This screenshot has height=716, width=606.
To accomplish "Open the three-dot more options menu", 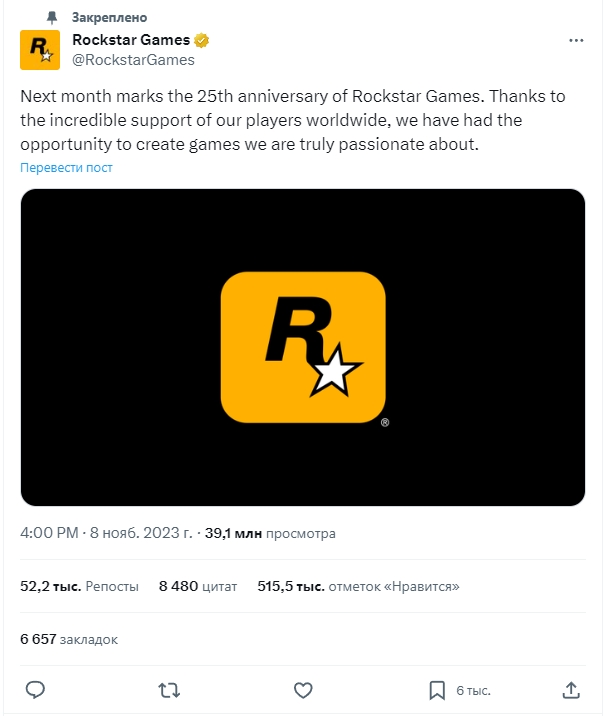I will [575, 40].
